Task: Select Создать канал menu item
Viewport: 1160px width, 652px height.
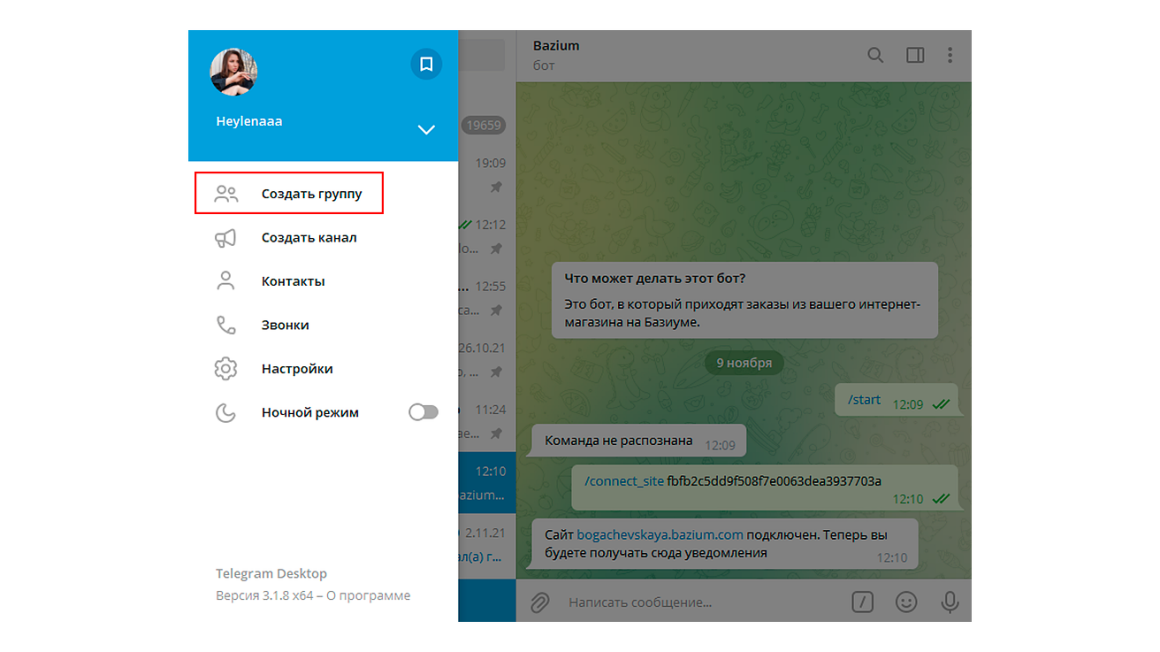Action: [323, 238]
